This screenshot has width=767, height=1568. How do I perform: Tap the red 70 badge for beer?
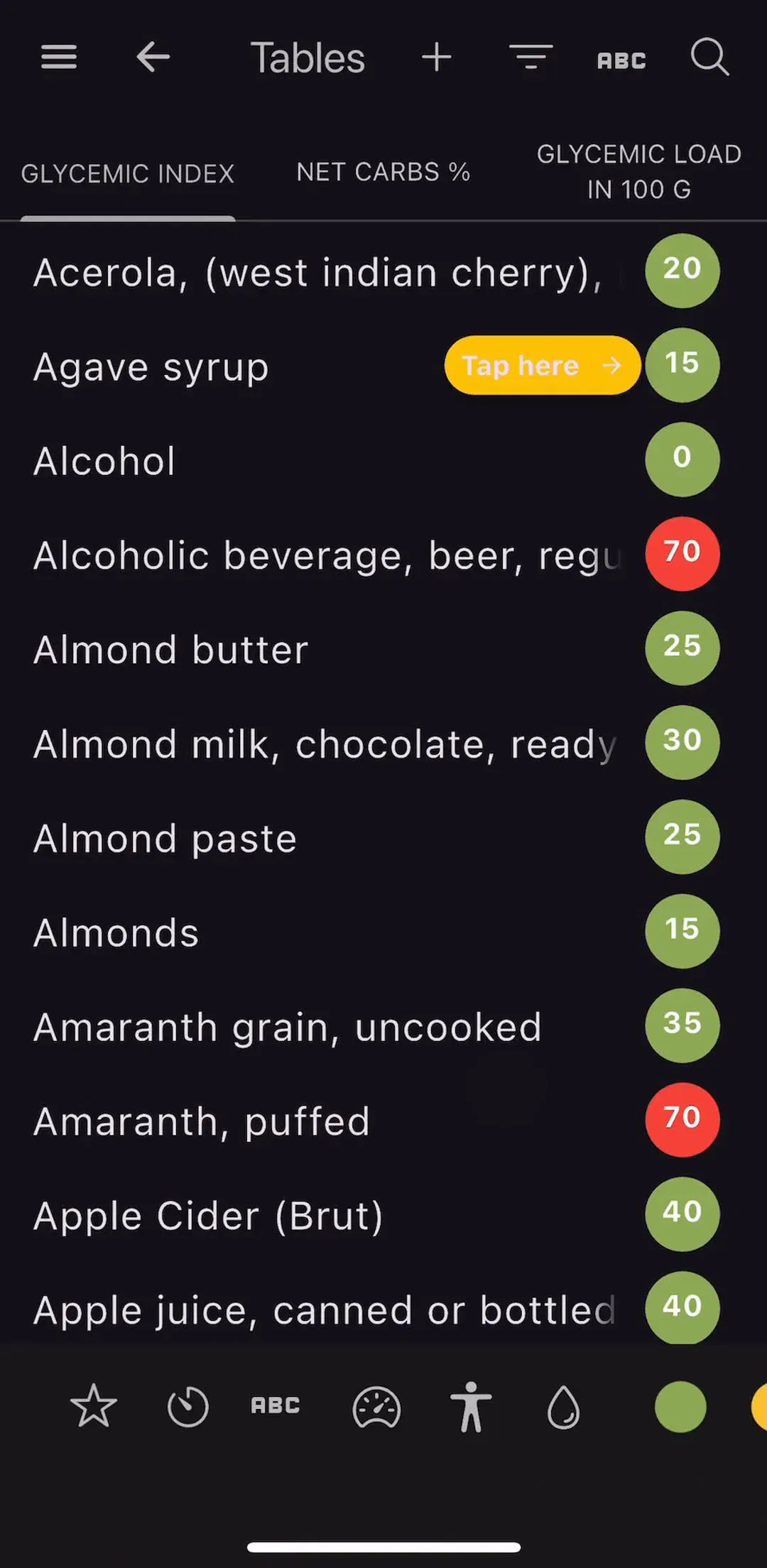point(682,553)
